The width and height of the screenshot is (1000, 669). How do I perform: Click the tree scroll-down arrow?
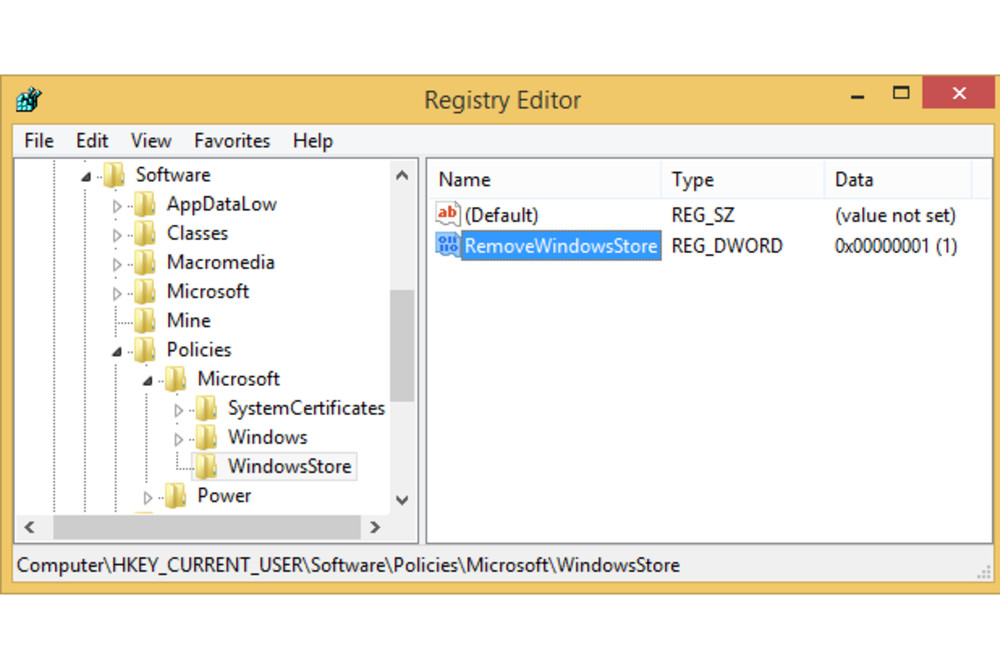tap(402, 500)
